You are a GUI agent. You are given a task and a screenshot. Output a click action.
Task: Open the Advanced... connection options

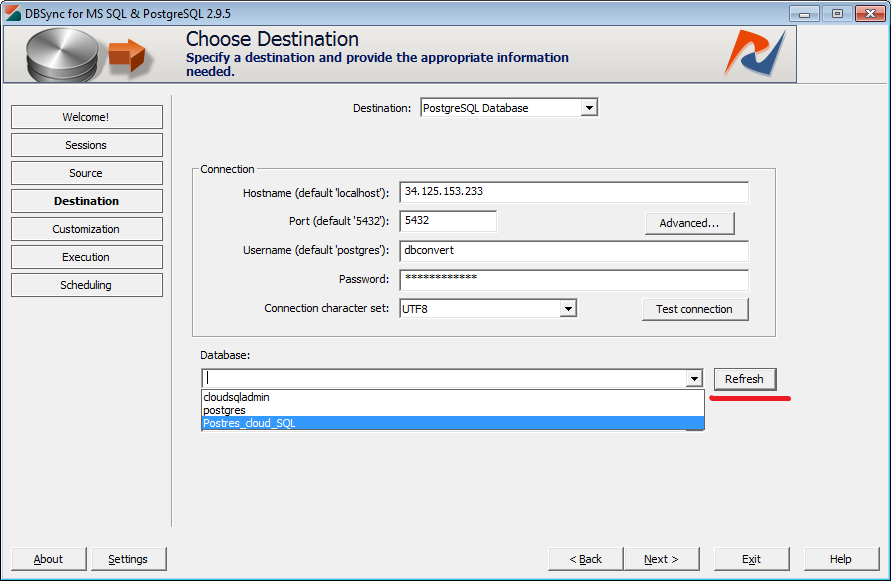tap(689, 223)
